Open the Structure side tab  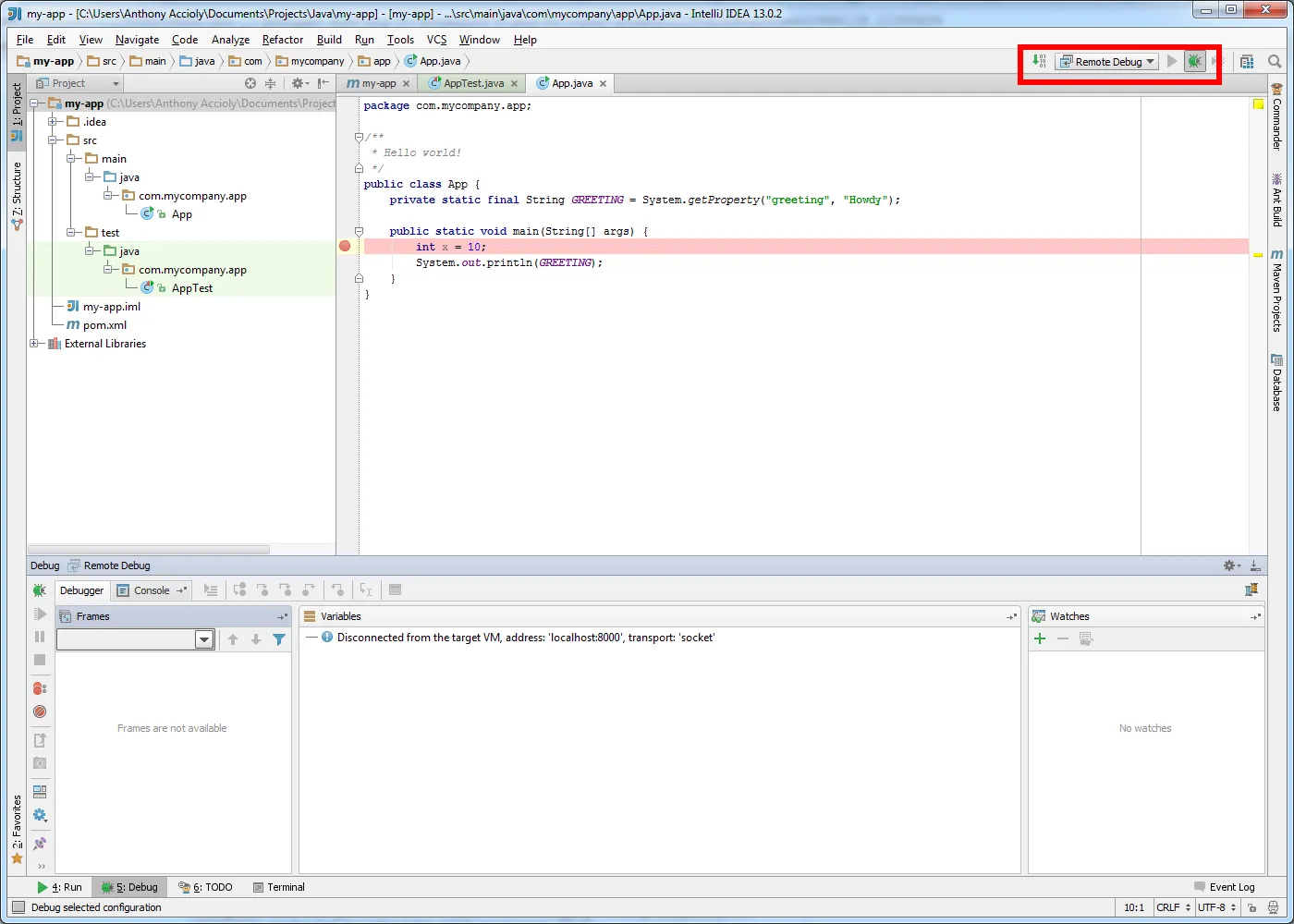pyautogui.click(x=17, y=196)
